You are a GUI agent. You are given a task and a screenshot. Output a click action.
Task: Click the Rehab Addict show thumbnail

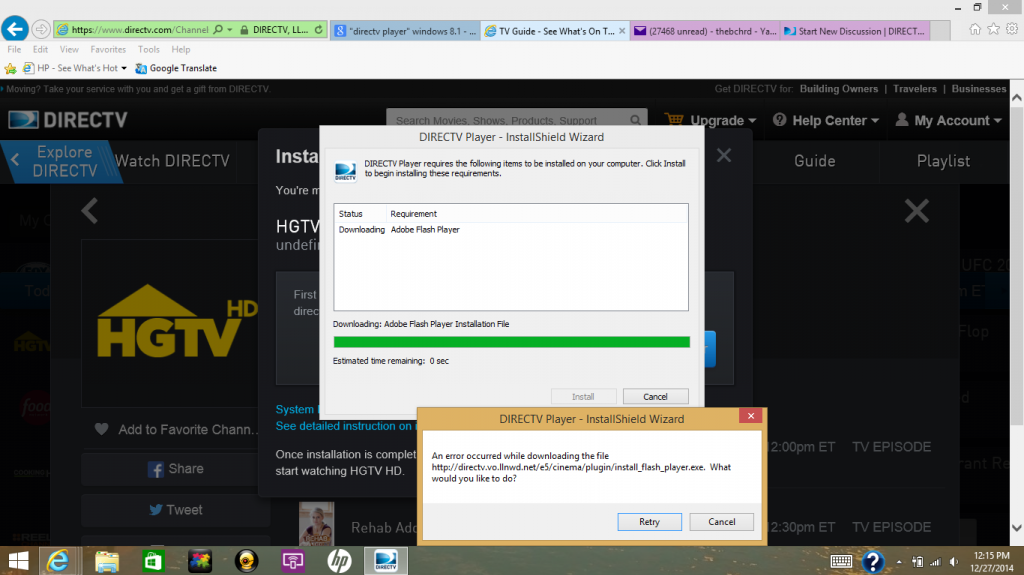click(x=316, y=524)
